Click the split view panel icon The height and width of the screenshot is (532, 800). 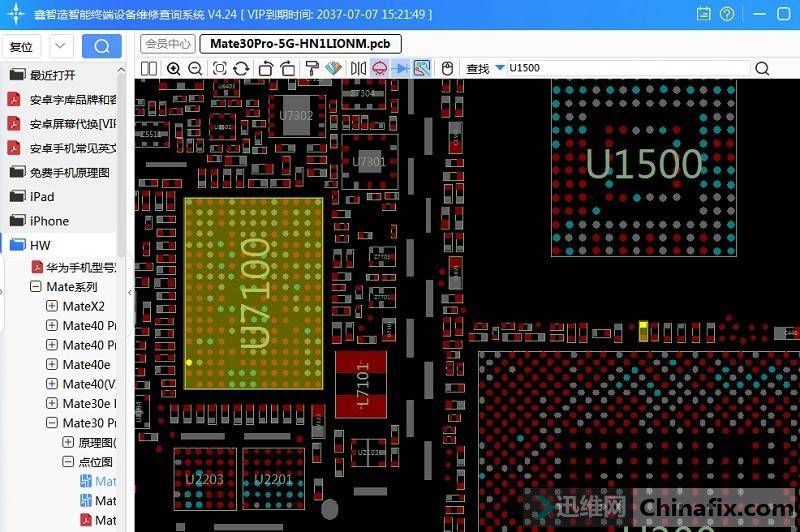[149, 68]
